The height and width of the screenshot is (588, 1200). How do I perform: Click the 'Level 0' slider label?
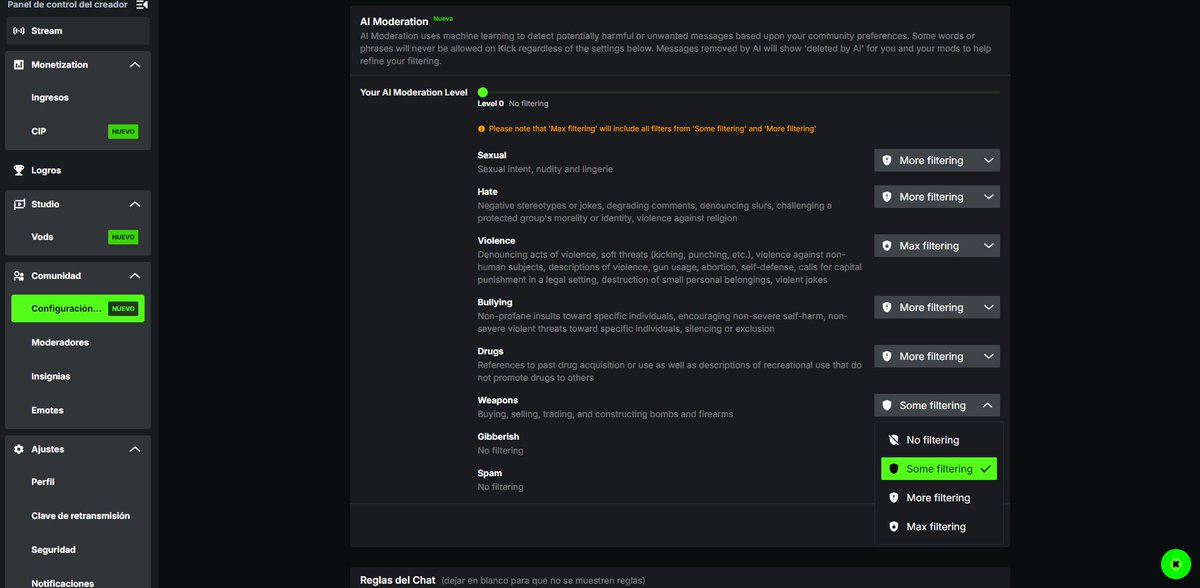tap(490, 104)
